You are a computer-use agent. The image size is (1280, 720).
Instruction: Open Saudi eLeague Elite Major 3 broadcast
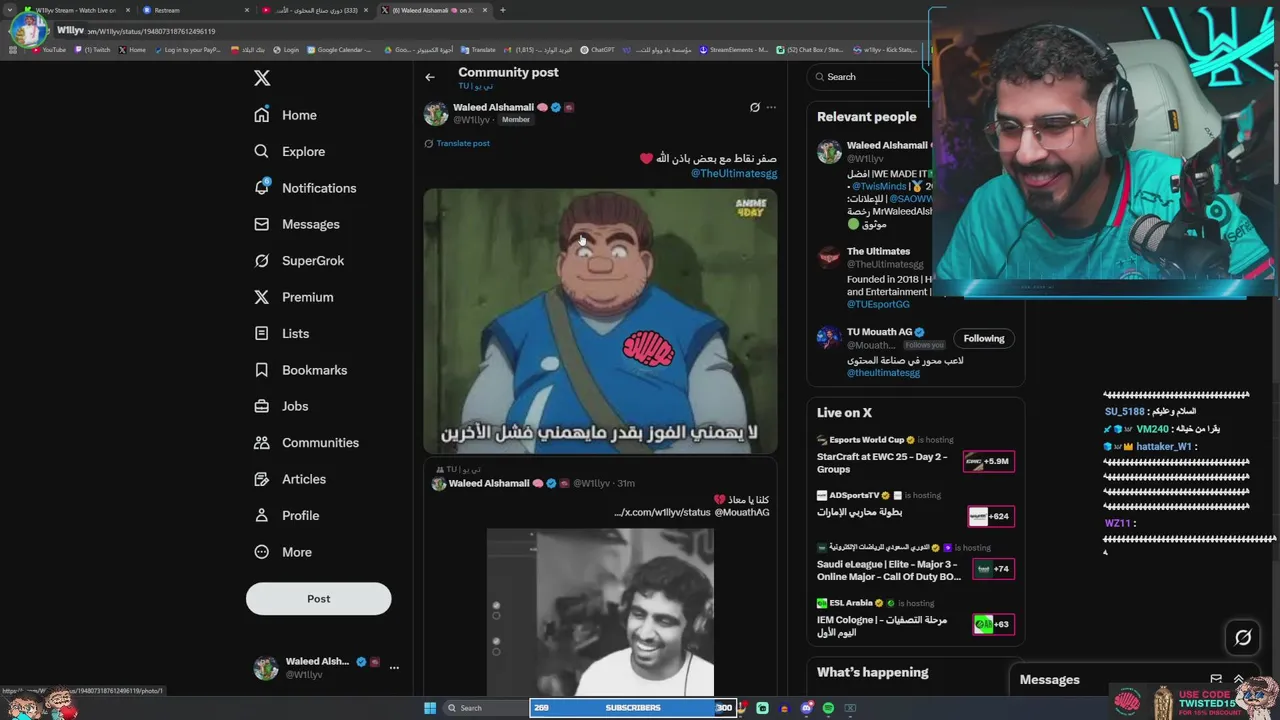tap(915, 563)
